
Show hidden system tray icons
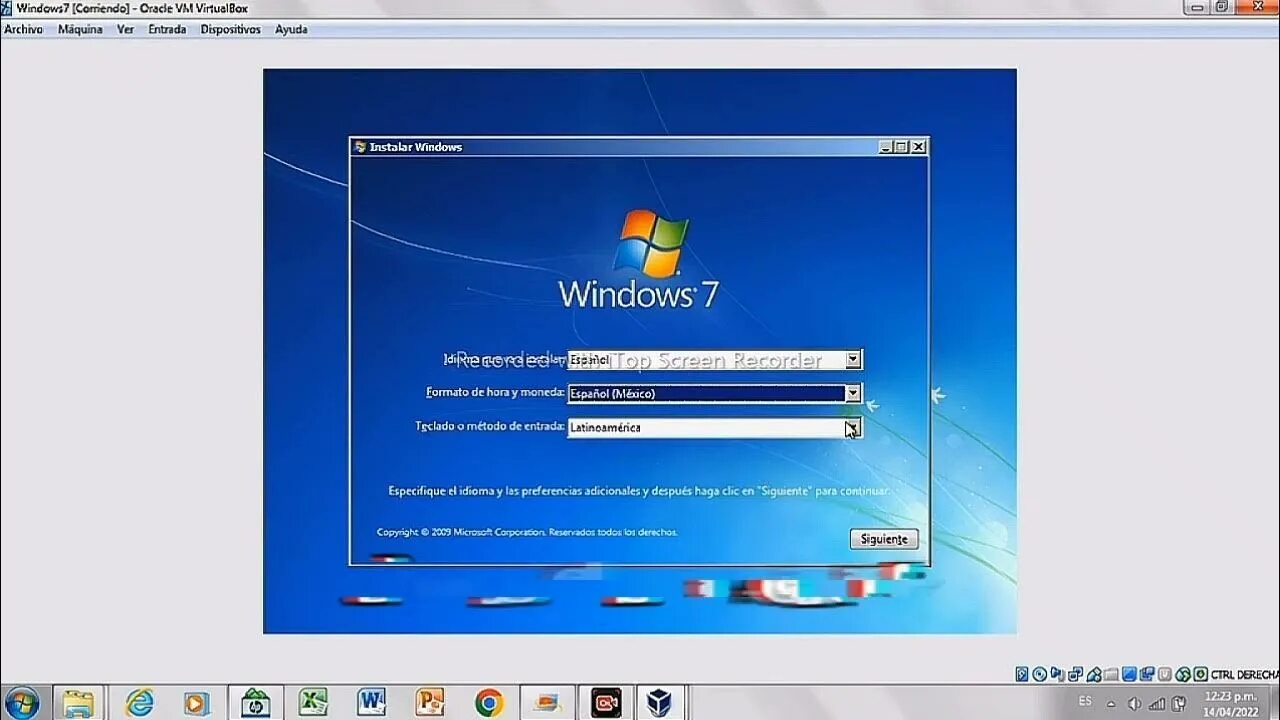1111,704
